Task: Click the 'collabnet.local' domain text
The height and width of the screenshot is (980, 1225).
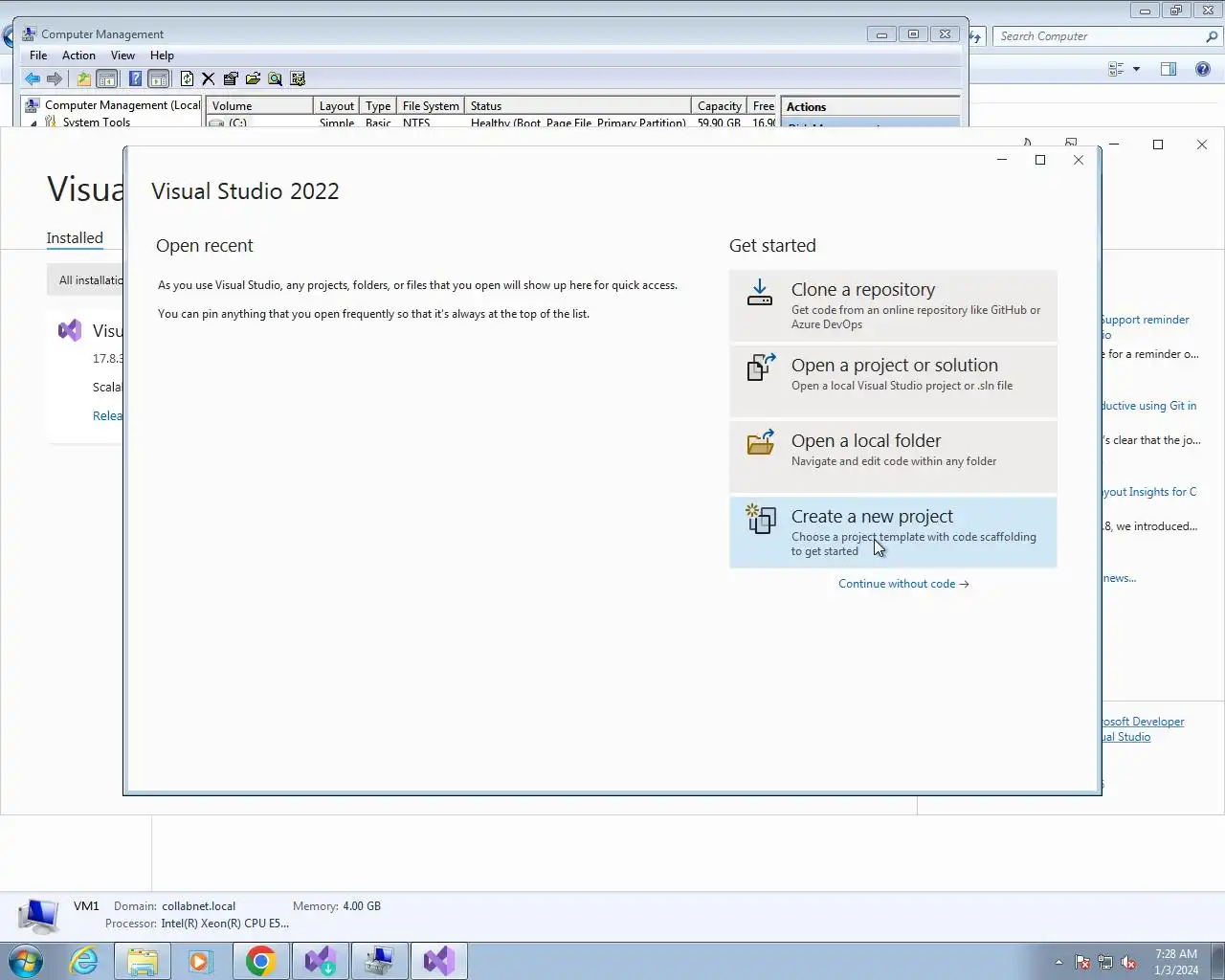Action: pos(199,906)
